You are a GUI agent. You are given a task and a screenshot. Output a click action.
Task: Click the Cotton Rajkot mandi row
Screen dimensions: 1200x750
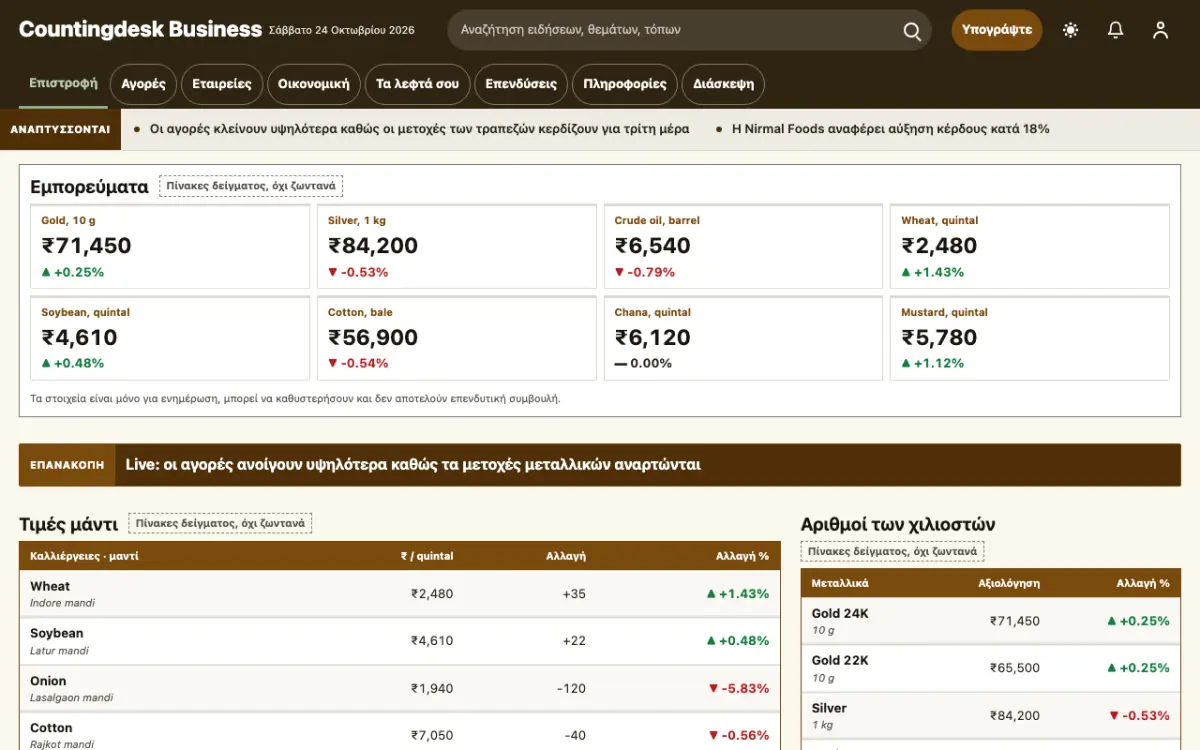tap(400, 734)
